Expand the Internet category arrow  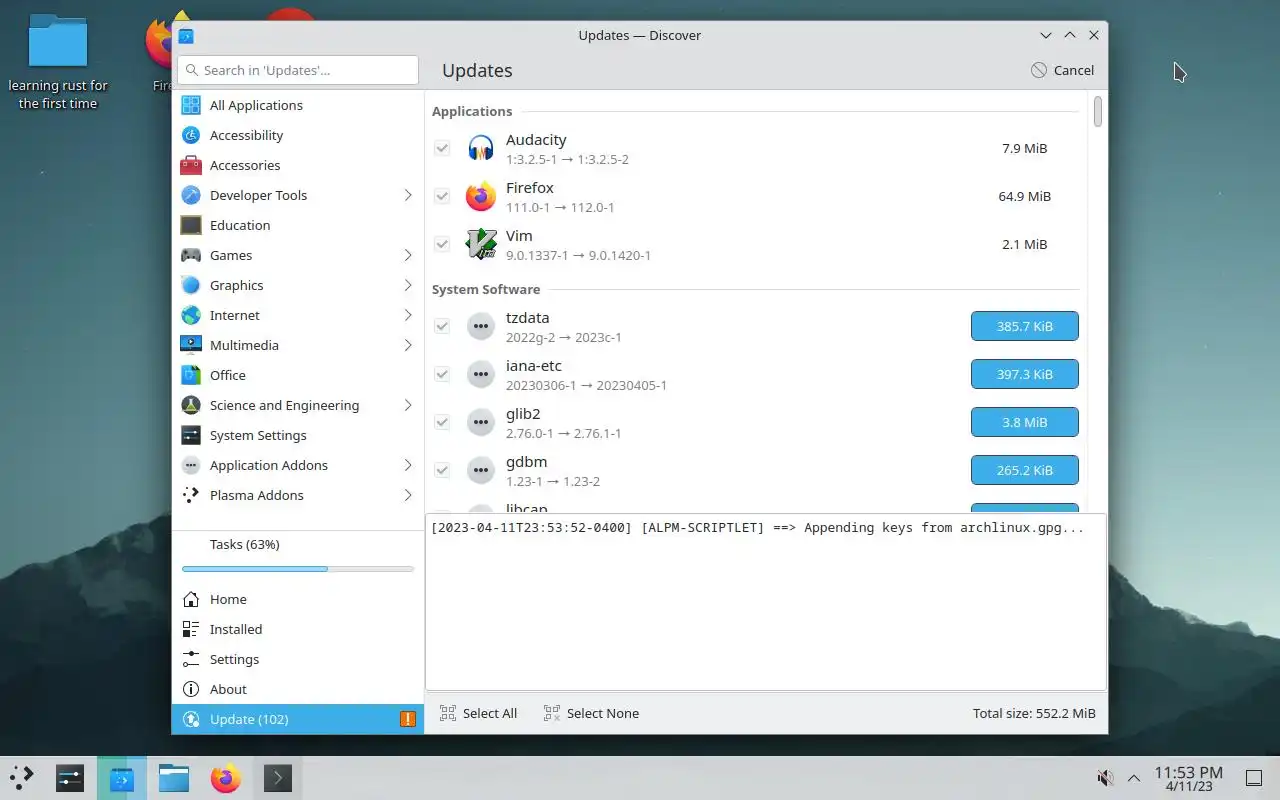coord(408,315)
